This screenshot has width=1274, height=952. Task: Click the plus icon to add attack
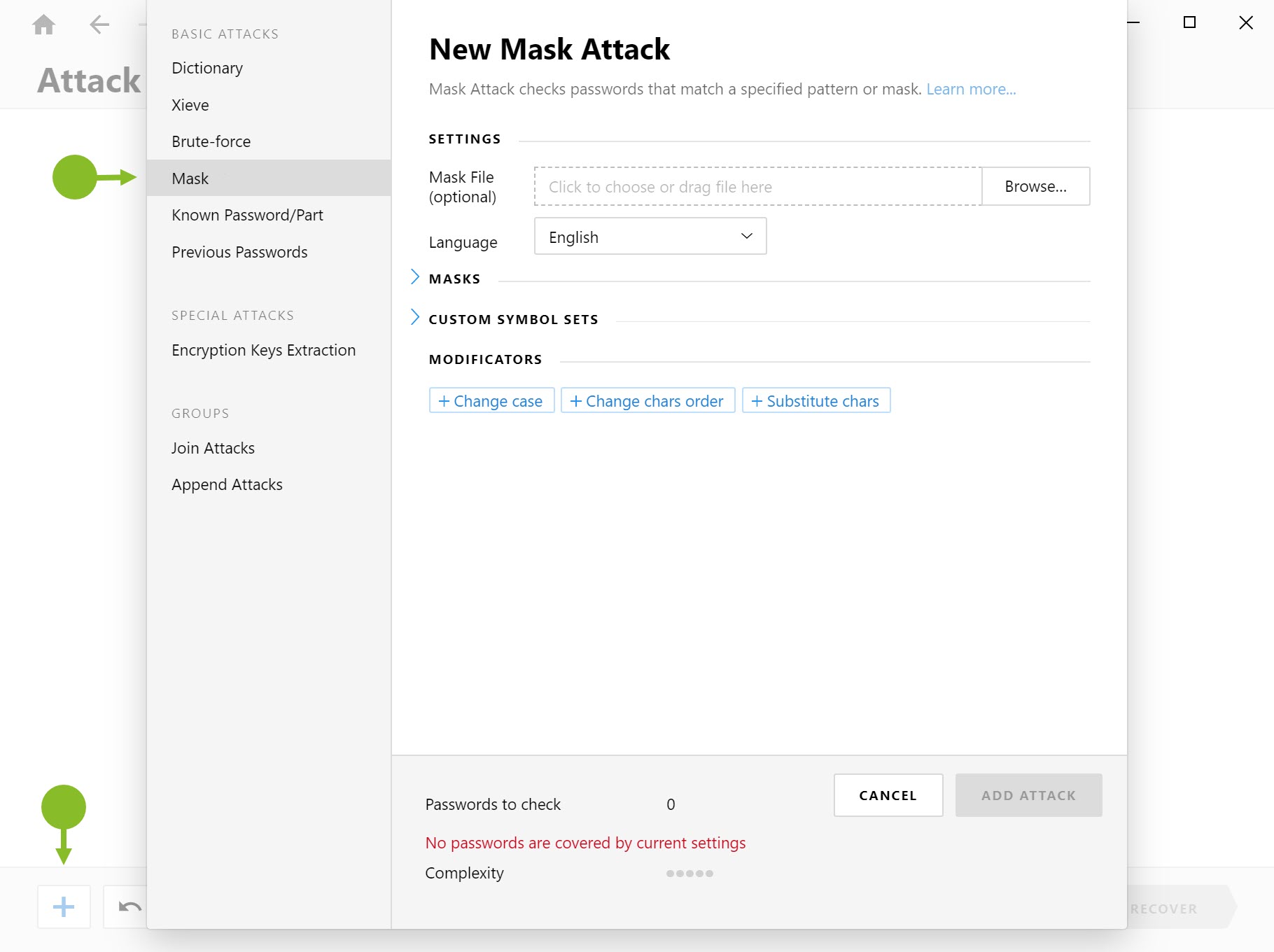pyautogui.click(x=63, y=906)
